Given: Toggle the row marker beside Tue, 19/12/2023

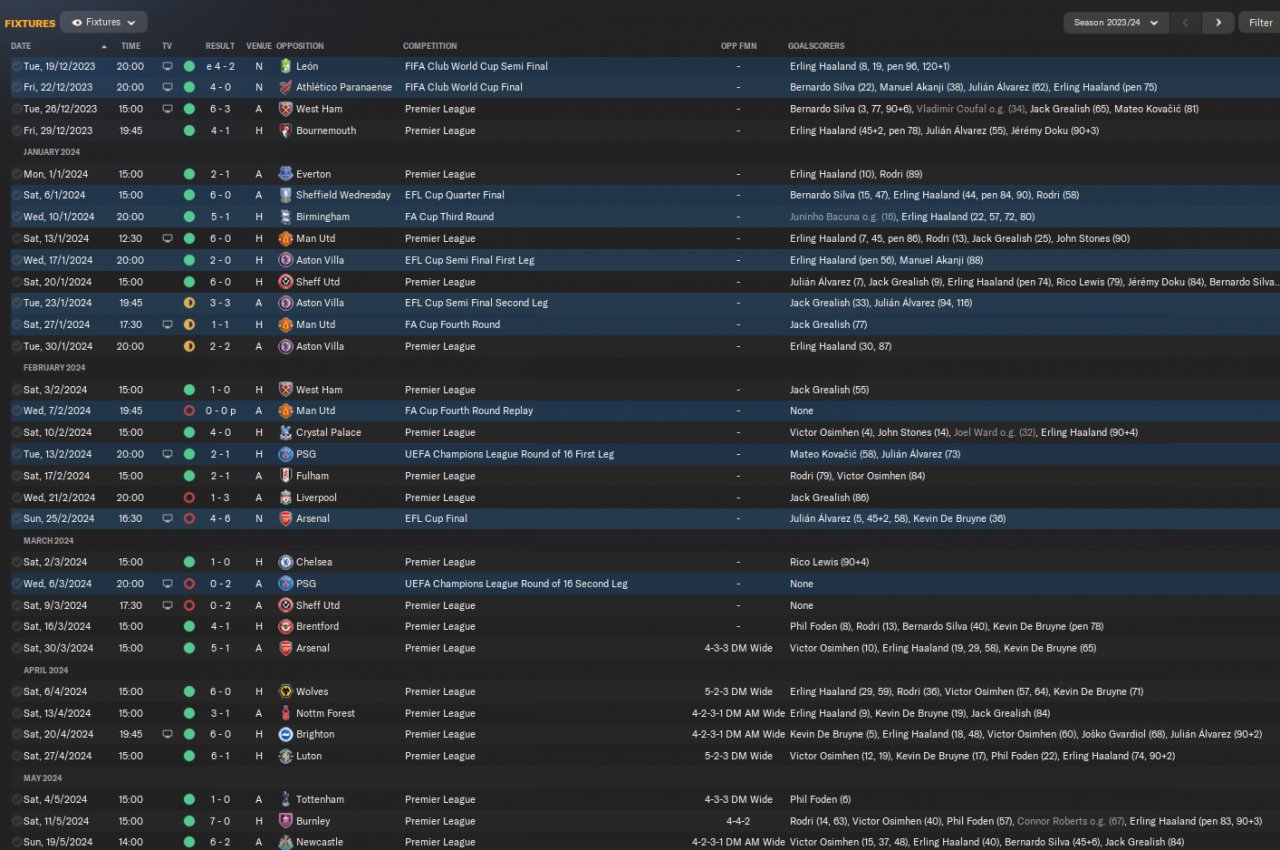Looking at the screenshot, I should coord(16,66).
